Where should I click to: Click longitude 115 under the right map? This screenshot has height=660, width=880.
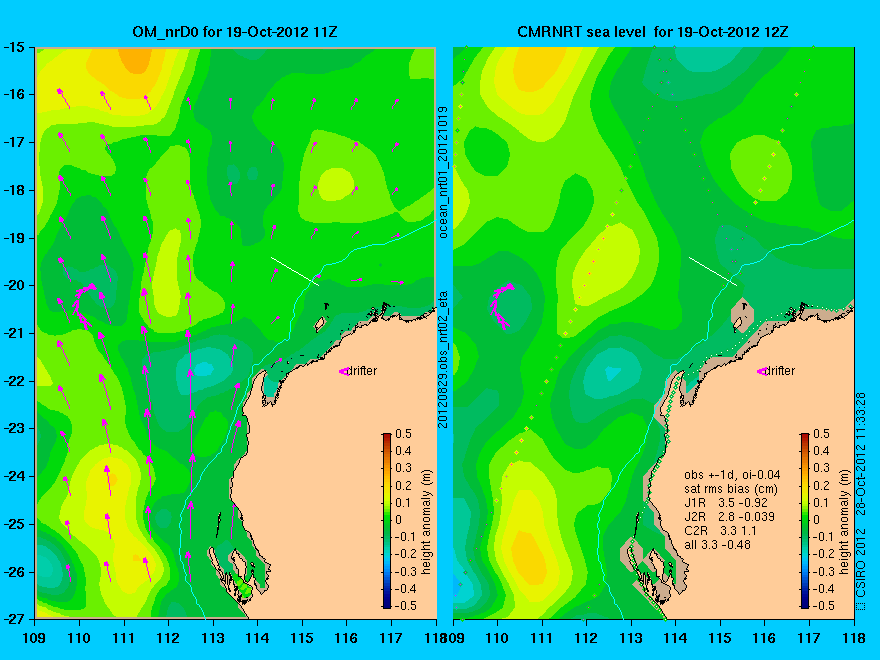[x=720, y=638]
